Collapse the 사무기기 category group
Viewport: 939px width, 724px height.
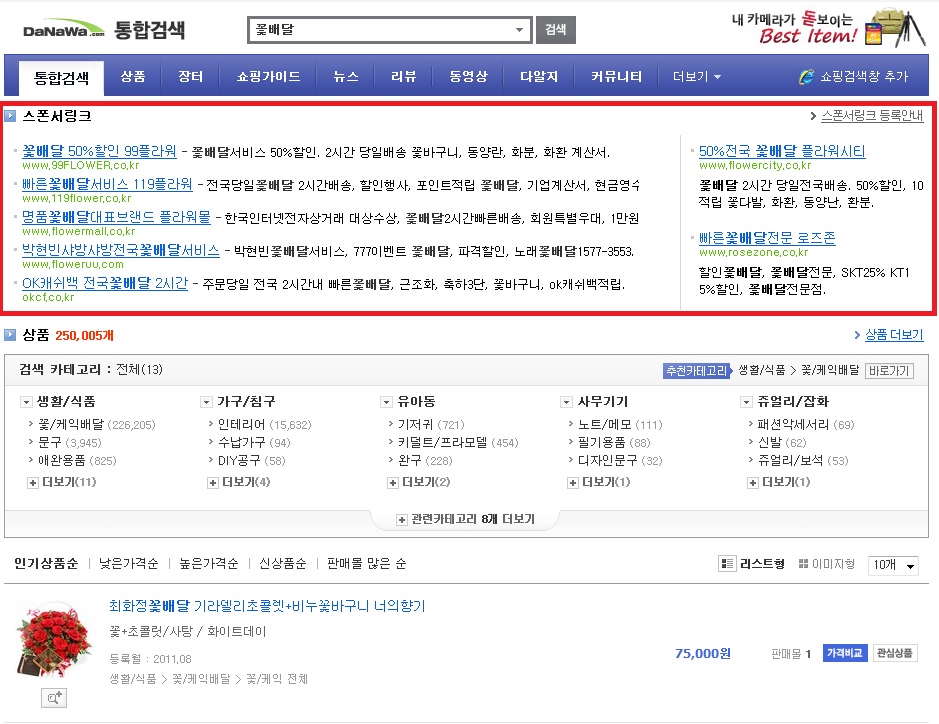pyautogui.click(x=566, y=402)
